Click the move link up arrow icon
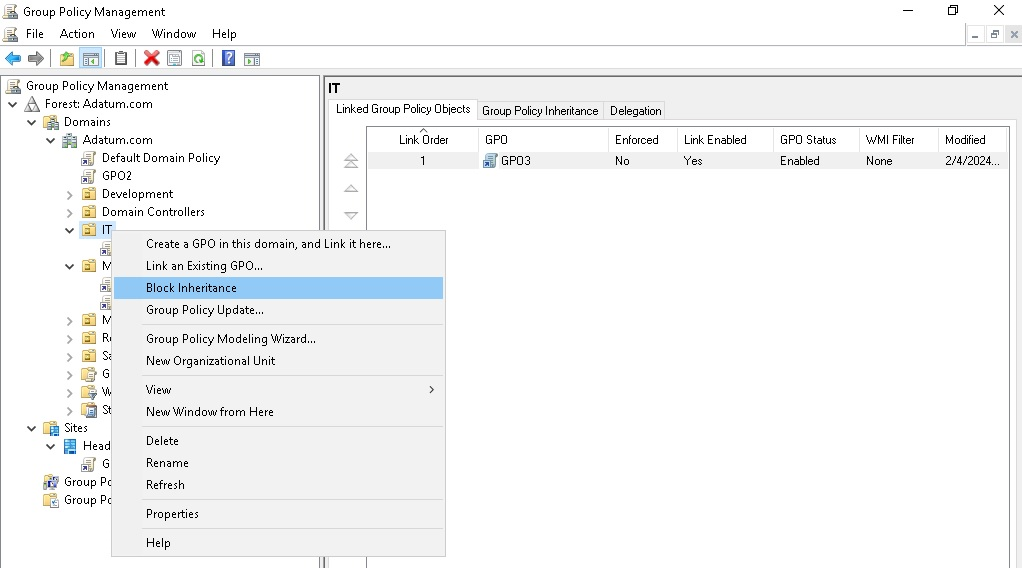 tap(351, 188)
